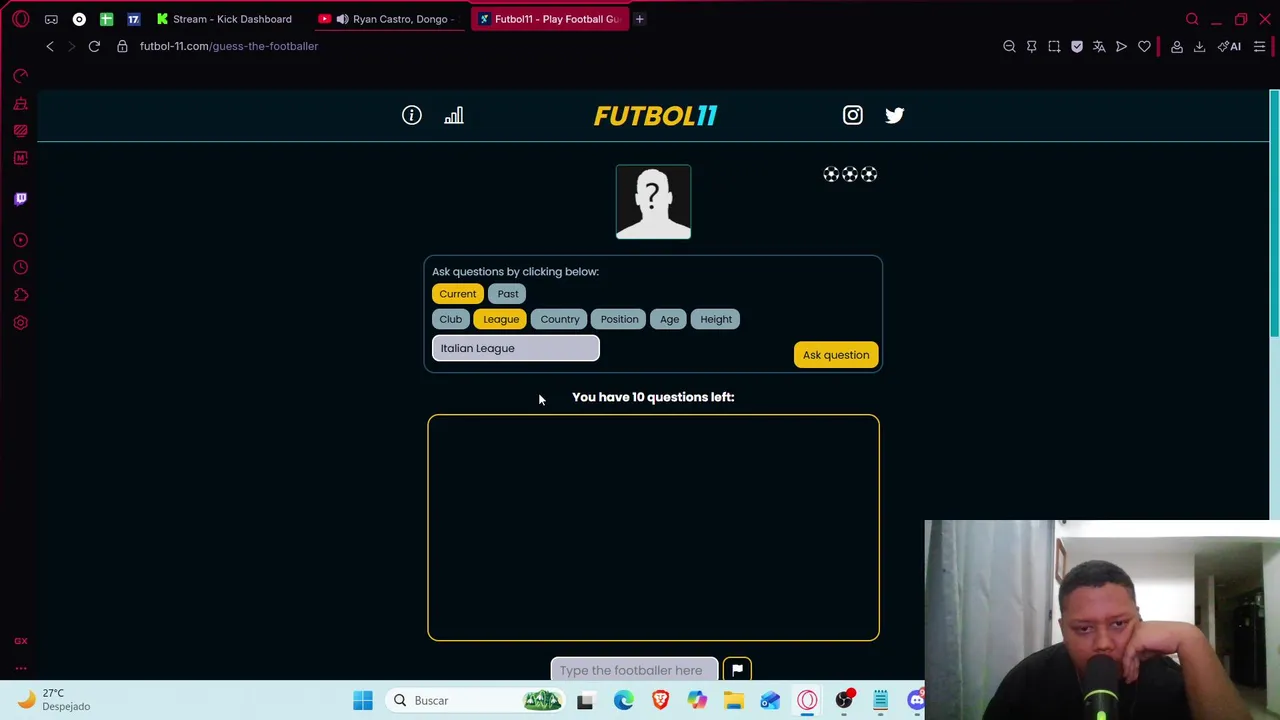
Task: Choose the Height question category
Action: 716,319
